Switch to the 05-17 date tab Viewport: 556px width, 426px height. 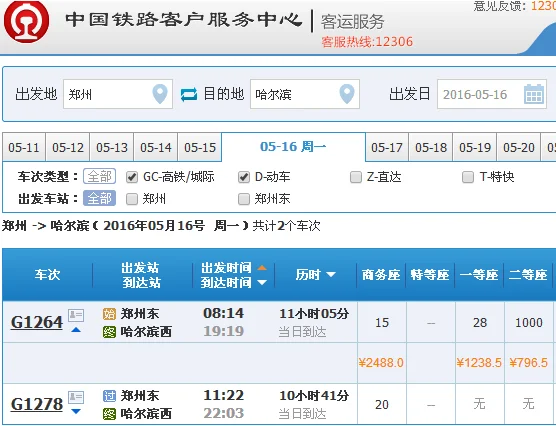coord(387,147)
